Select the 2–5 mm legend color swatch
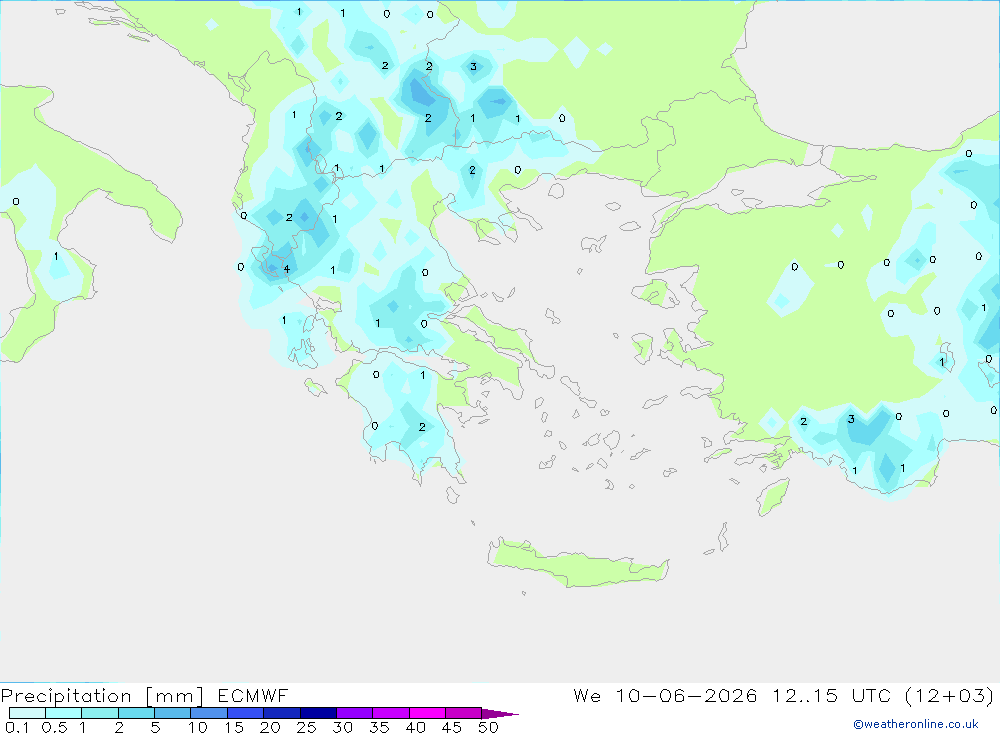This screenshot has width=1000, height=733. [x=136, y=713]
